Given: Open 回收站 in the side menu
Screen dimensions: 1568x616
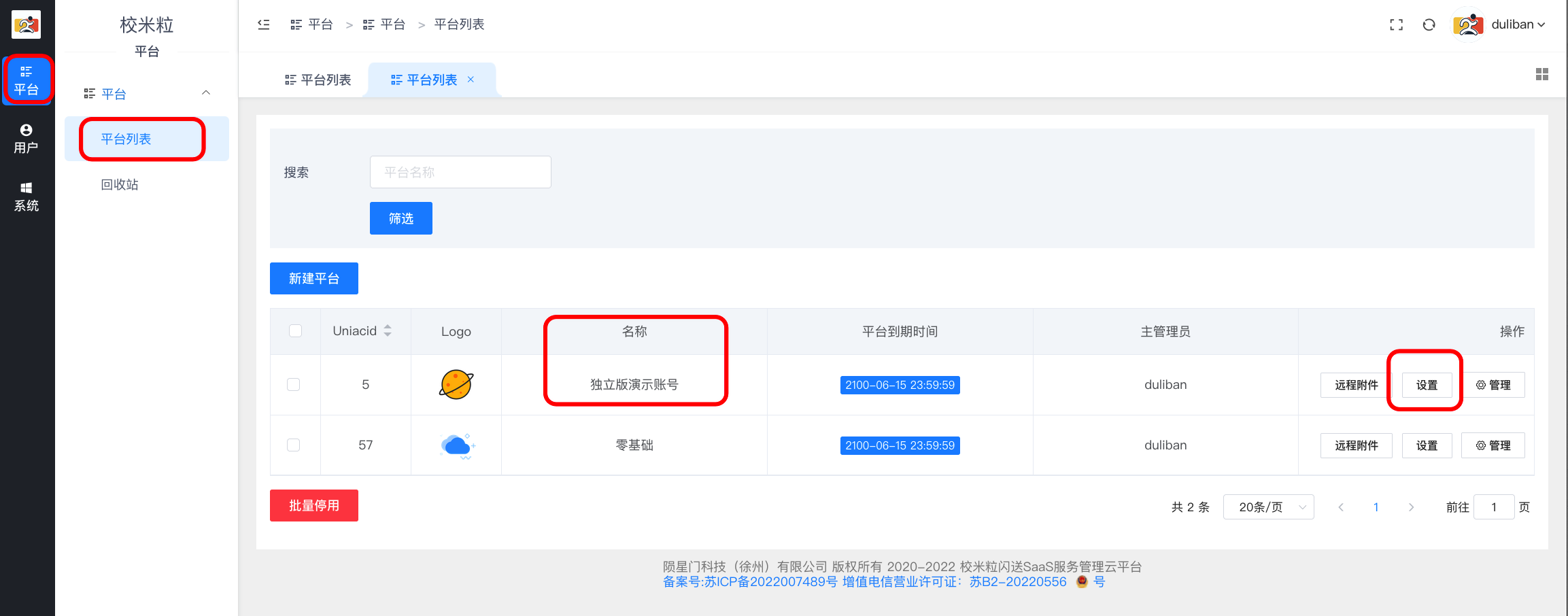Looking at the screenshot, I should (x=120, y=184).
